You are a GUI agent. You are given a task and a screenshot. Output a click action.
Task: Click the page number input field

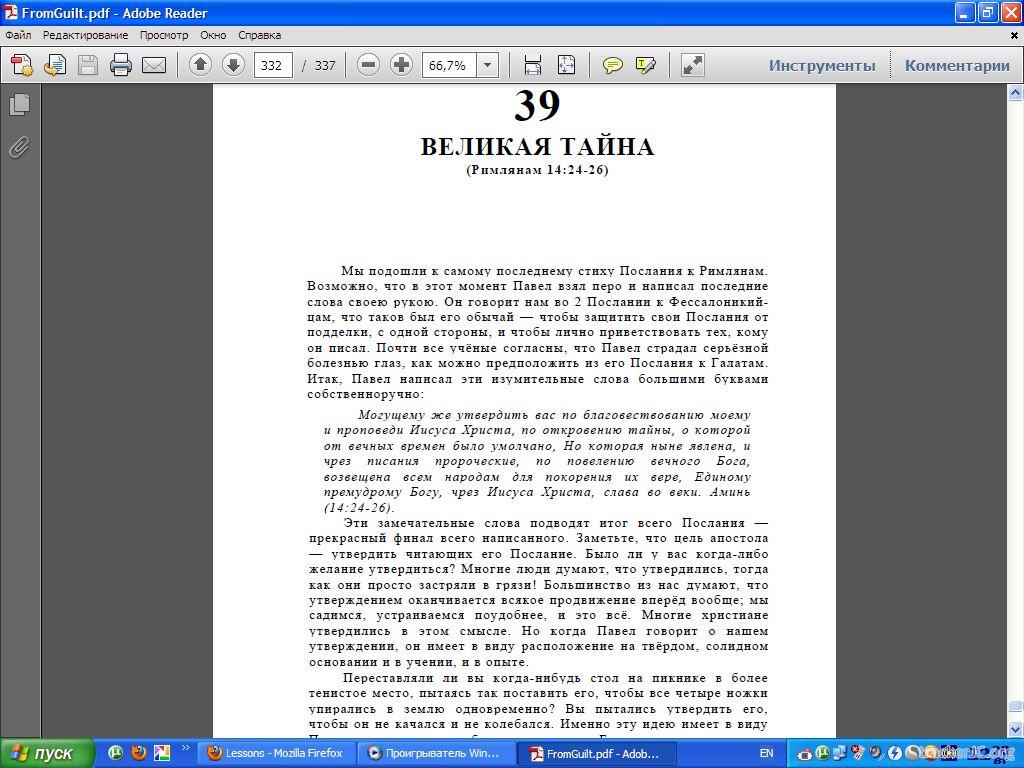(x=273, y=66)
